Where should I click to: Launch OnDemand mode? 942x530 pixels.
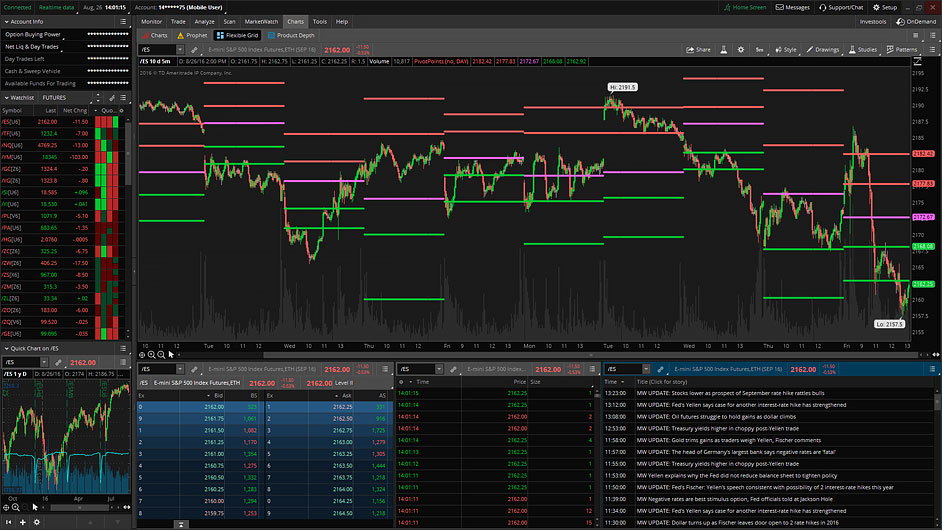pos(916,22)
